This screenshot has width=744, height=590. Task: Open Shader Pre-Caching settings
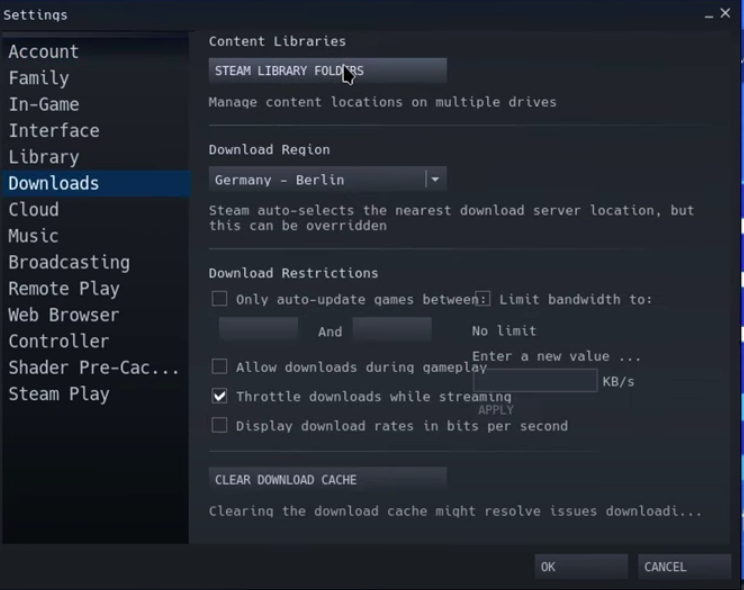click(x=93, y=368)
